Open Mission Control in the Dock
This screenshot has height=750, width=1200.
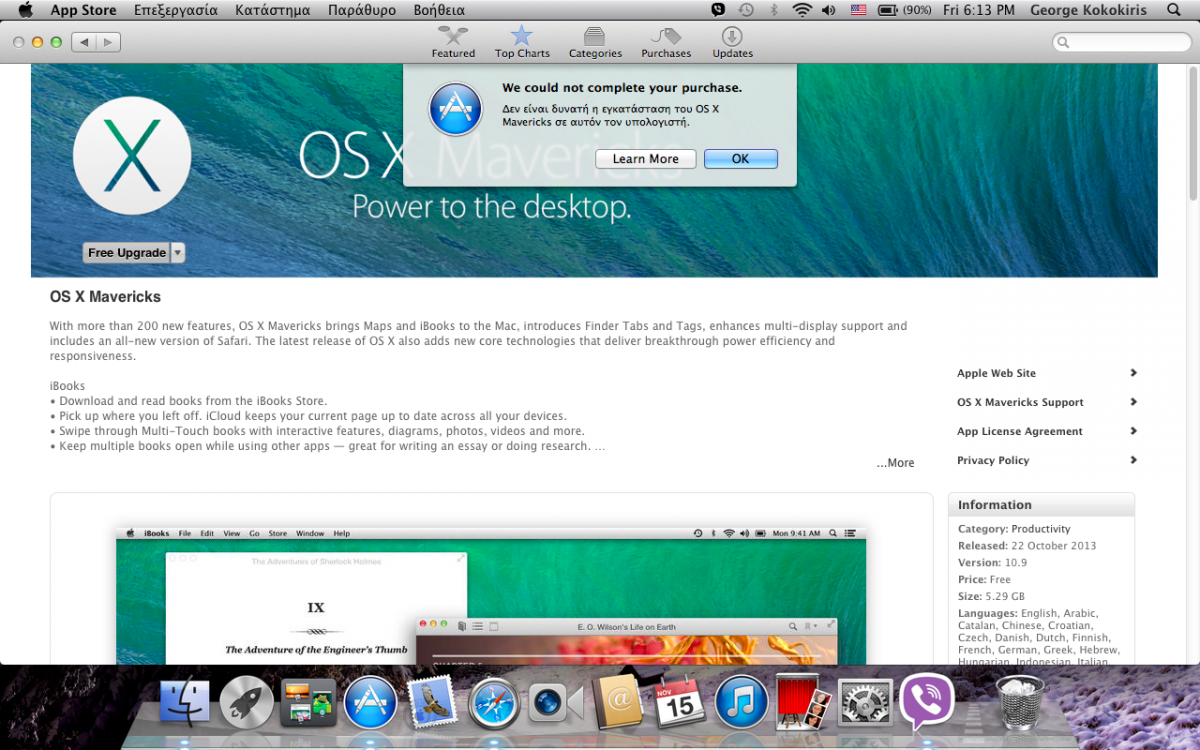point(308,704)
